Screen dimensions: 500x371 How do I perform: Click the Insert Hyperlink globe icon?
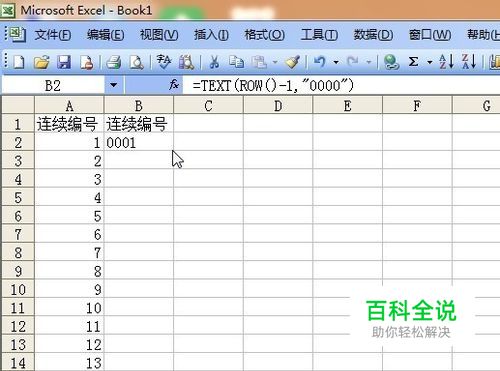point(391,62)
